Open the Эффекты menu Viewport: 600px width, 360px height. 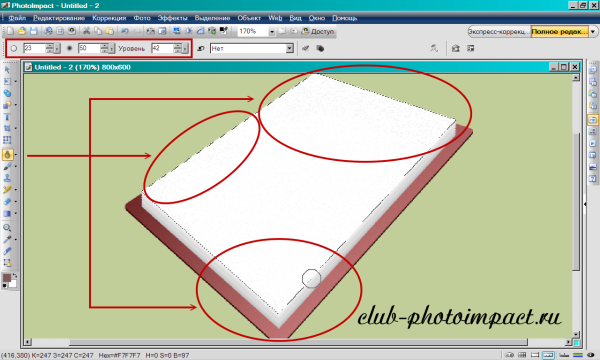(x=173, y=18)
